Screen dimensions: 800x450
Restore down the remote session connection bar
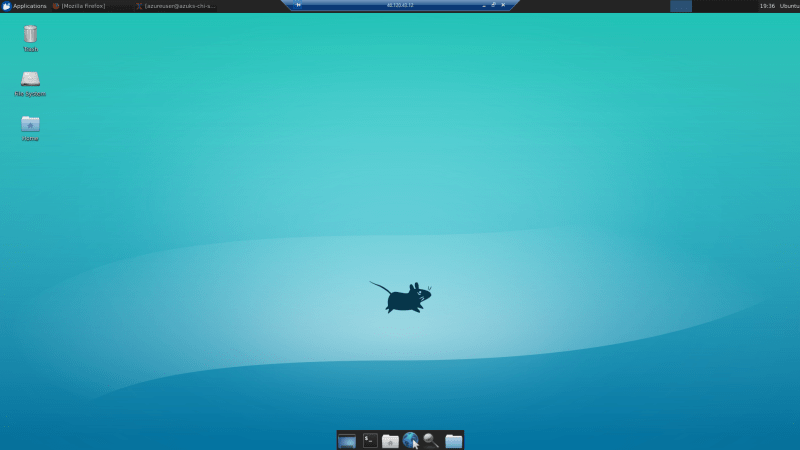(x=493, y=5)
